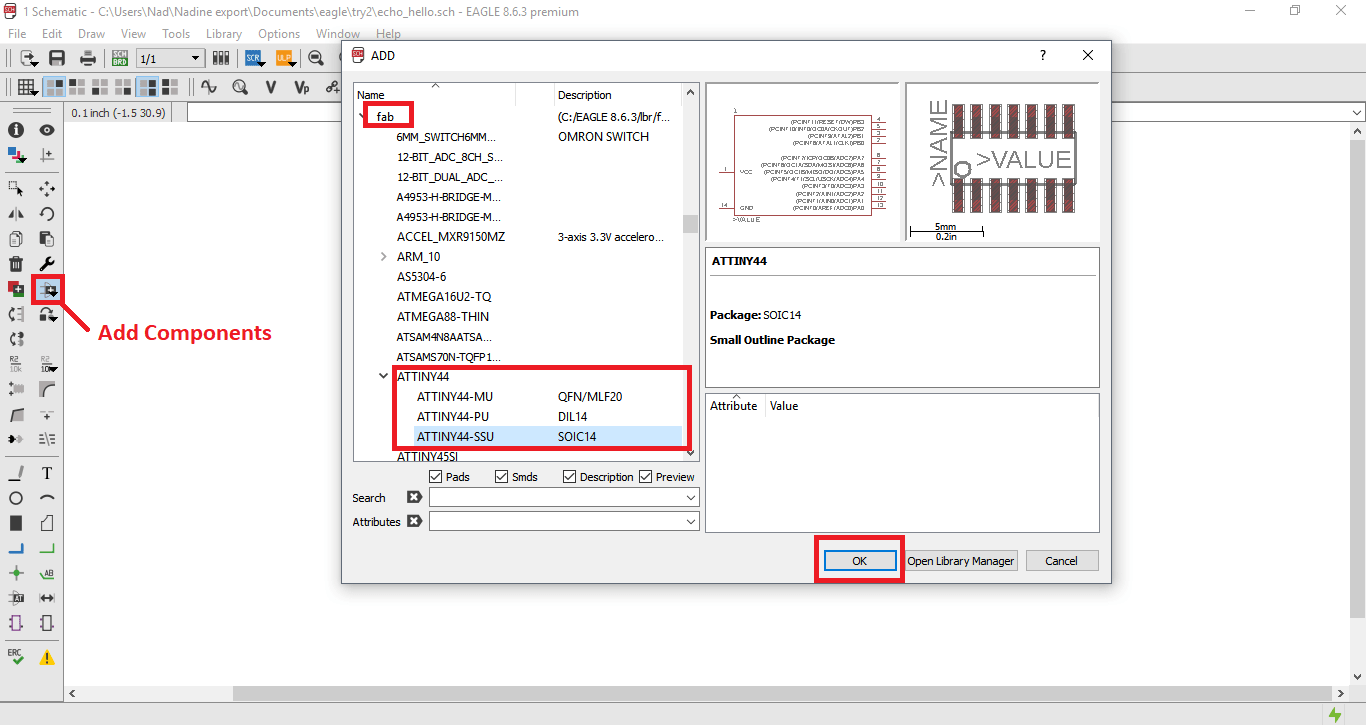
Task: Select the filled Rectangle tool
Action: (16, 523)
